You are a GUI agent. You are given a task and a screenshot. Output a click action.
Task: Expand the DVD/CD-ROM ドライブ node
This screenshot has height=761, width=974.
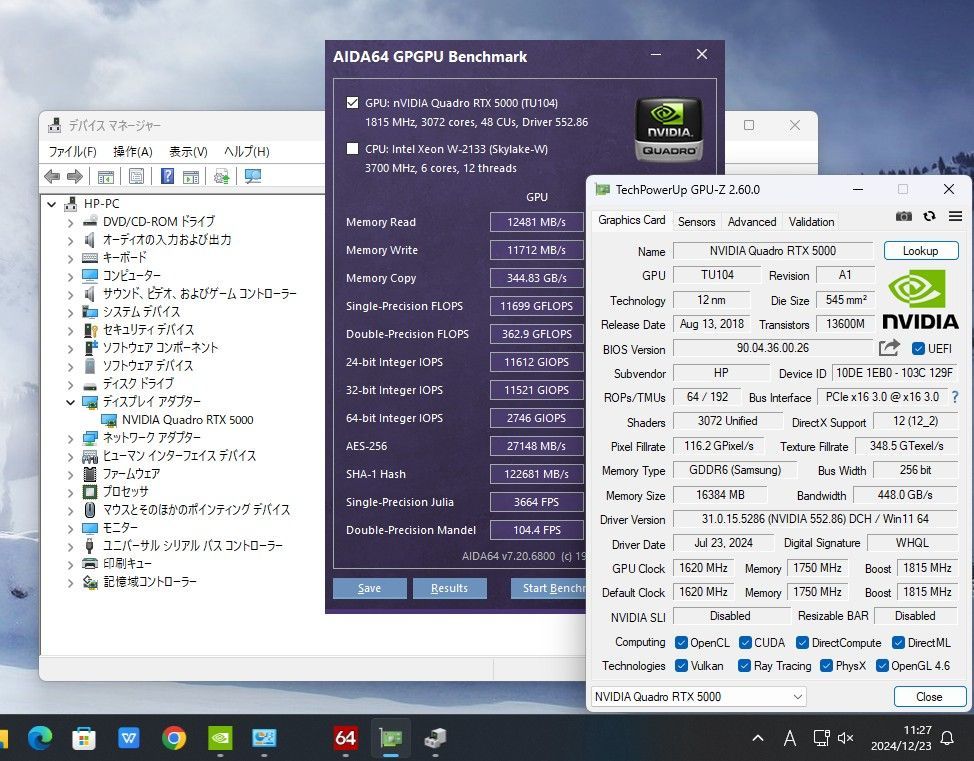pyautogui.click(x=70, y=222)
